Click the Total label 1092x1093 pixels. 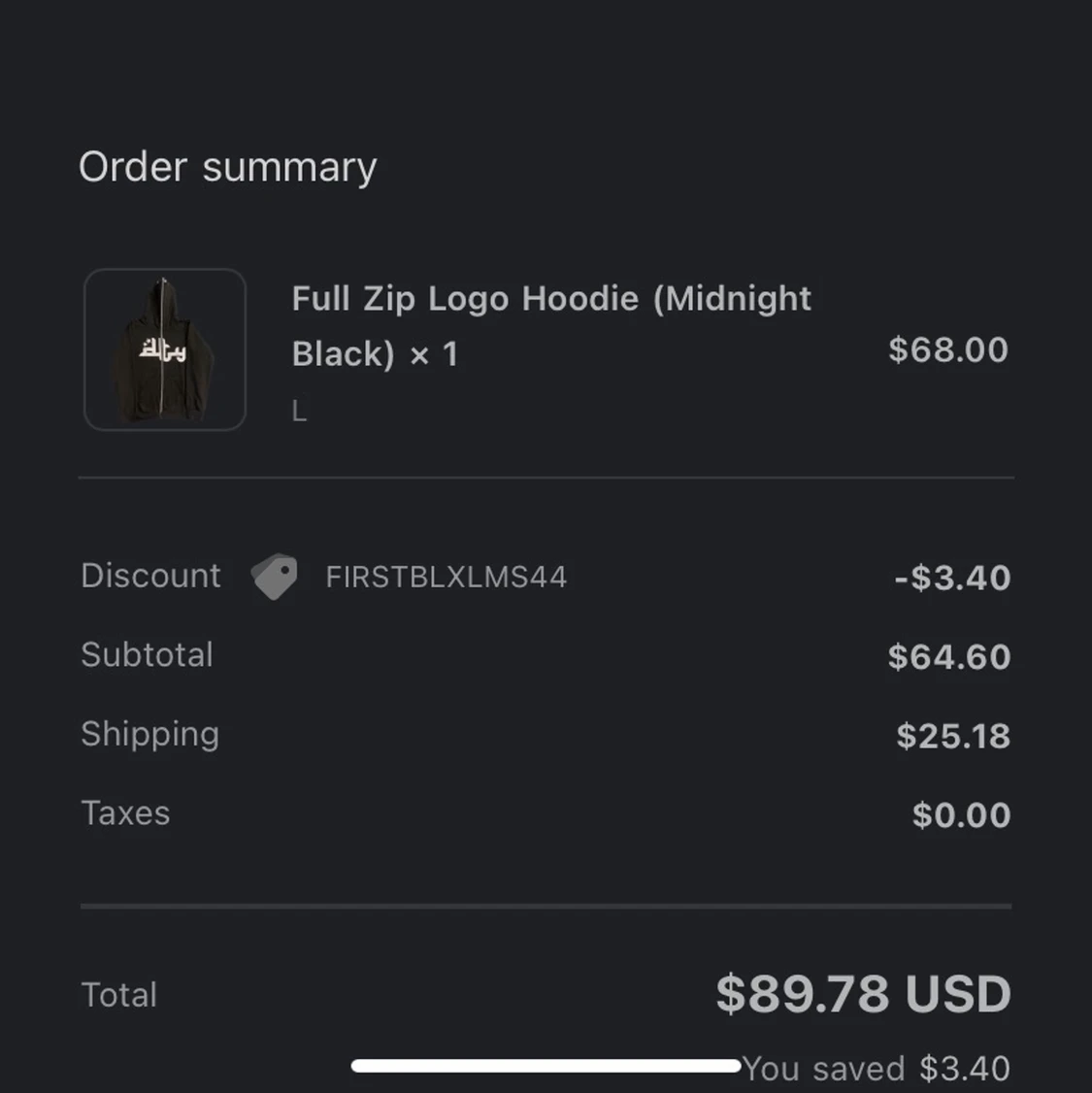click(x=118, y=995)
